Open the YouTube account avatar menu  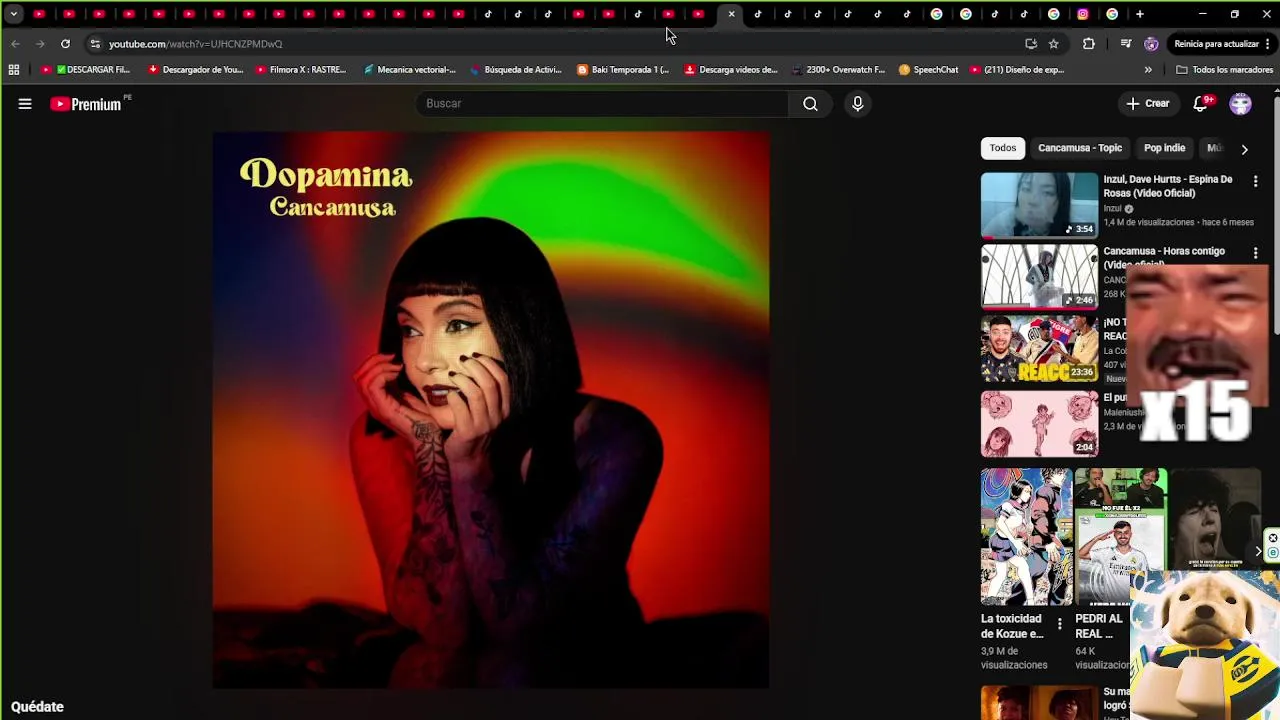(x=1241, y=104)
